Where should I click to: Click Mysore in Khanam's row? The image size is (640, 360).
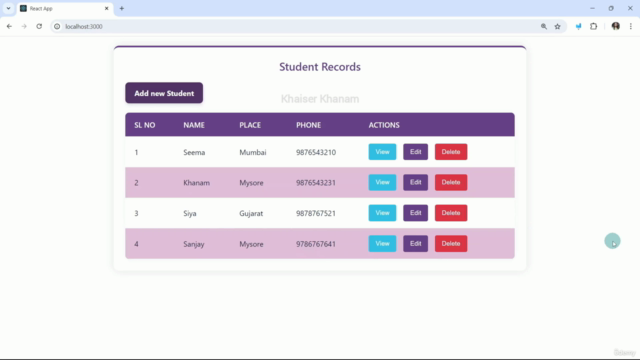251,183
